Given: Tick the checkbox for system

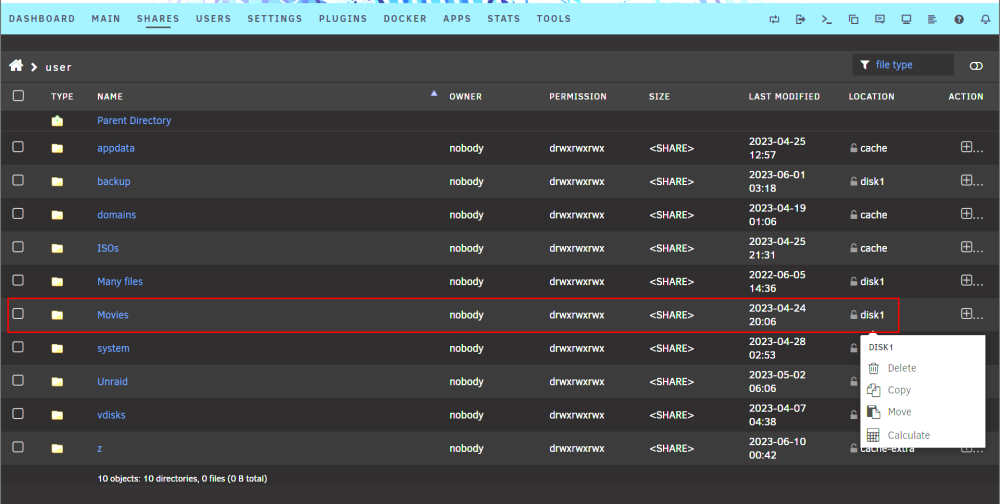Looking at the screenshot, I should tap(18, 347).
